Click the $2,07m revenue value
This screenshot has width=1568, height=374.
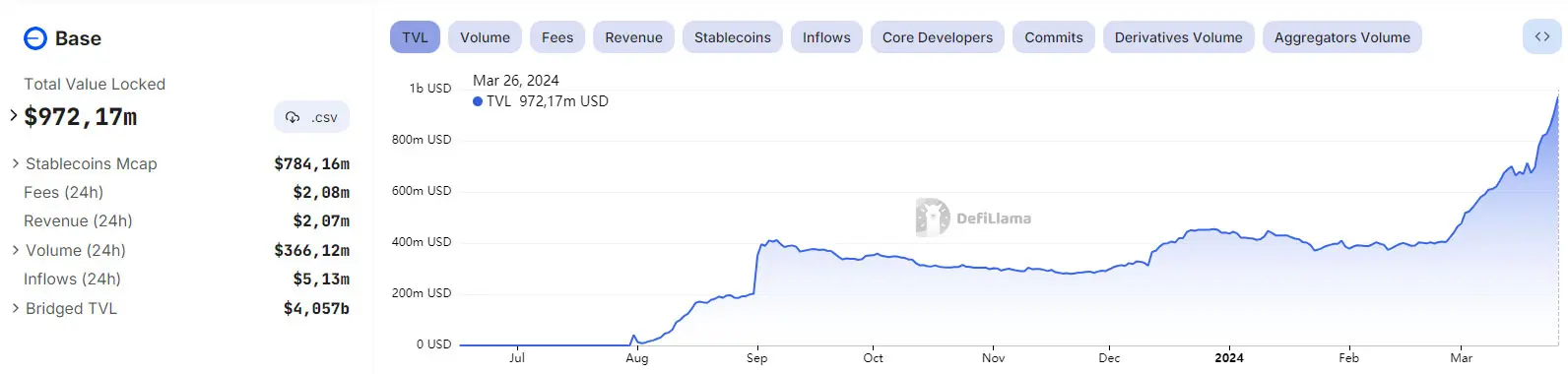(321, 220)
